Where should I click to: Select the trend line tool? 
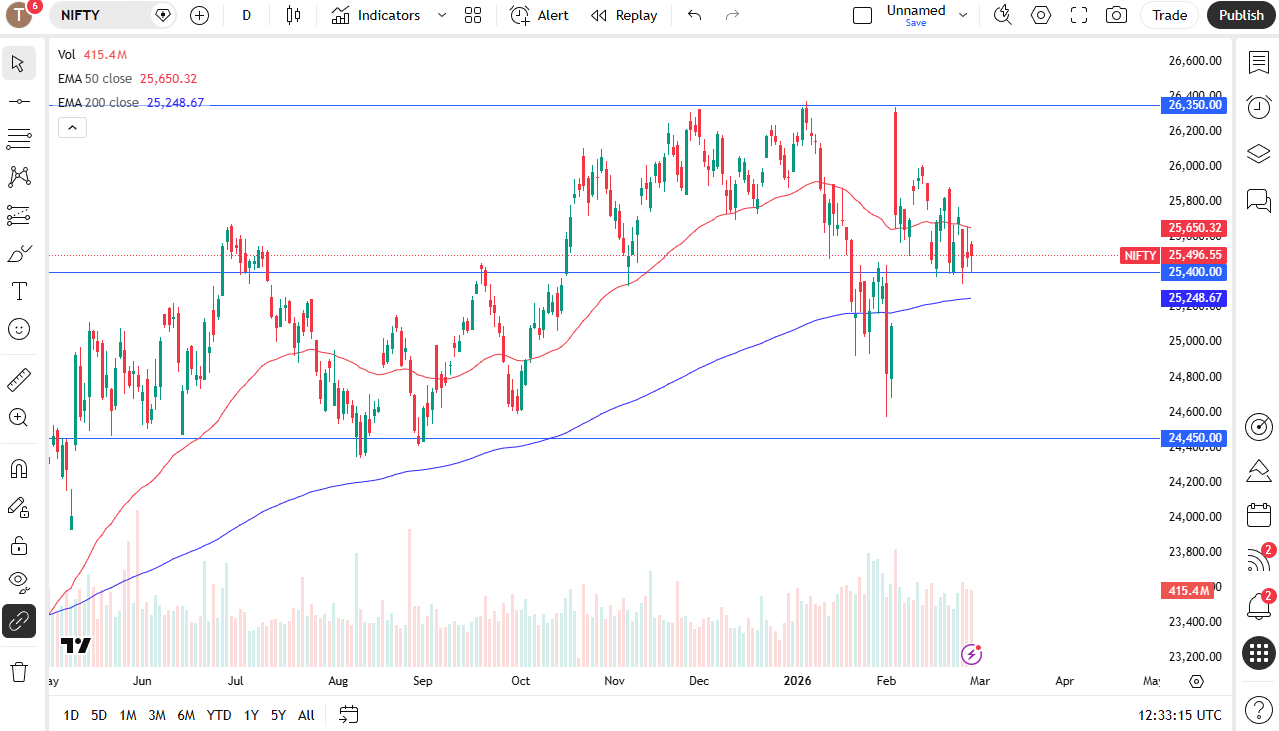(18, 101)
